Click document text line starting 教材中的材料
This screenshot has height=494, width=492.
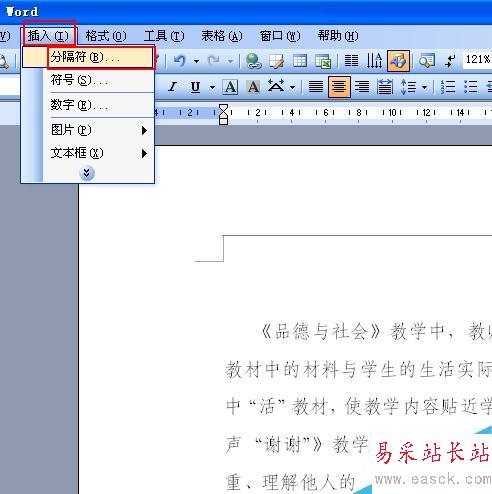click(x=359, y=369)
